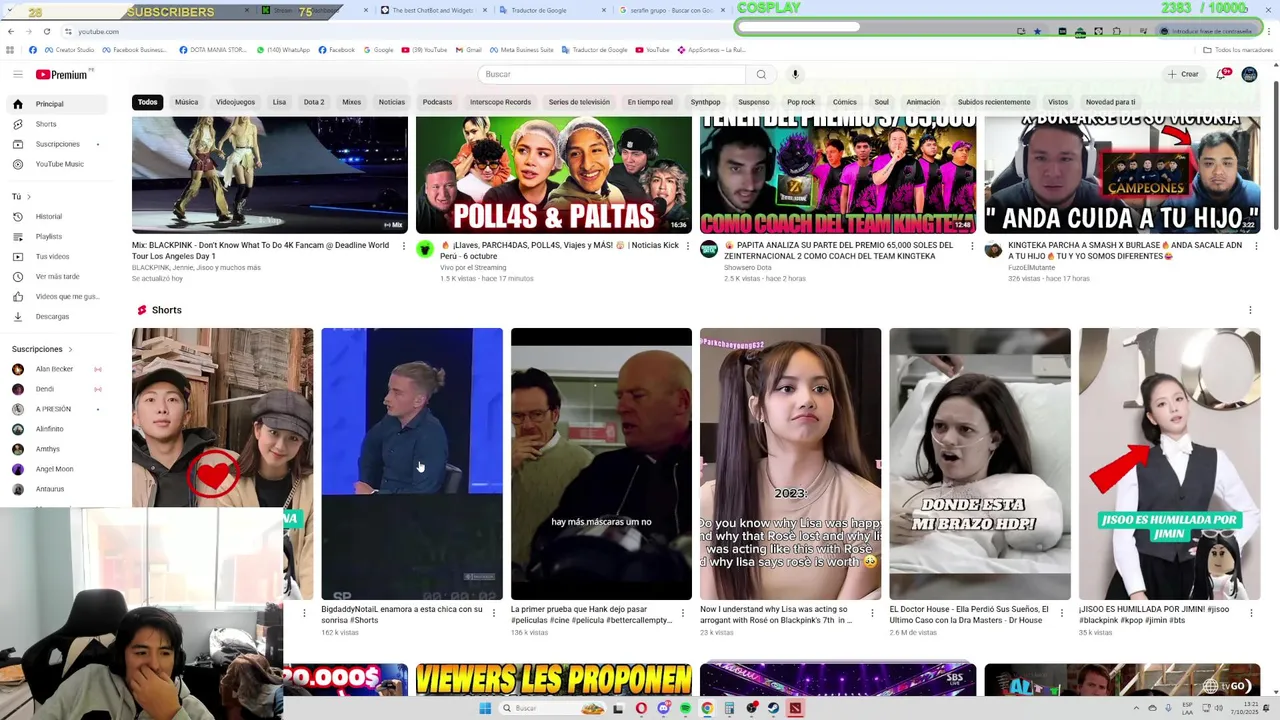Open options for the BLACKPINK mix video
1280x720 pixels.
404,246
